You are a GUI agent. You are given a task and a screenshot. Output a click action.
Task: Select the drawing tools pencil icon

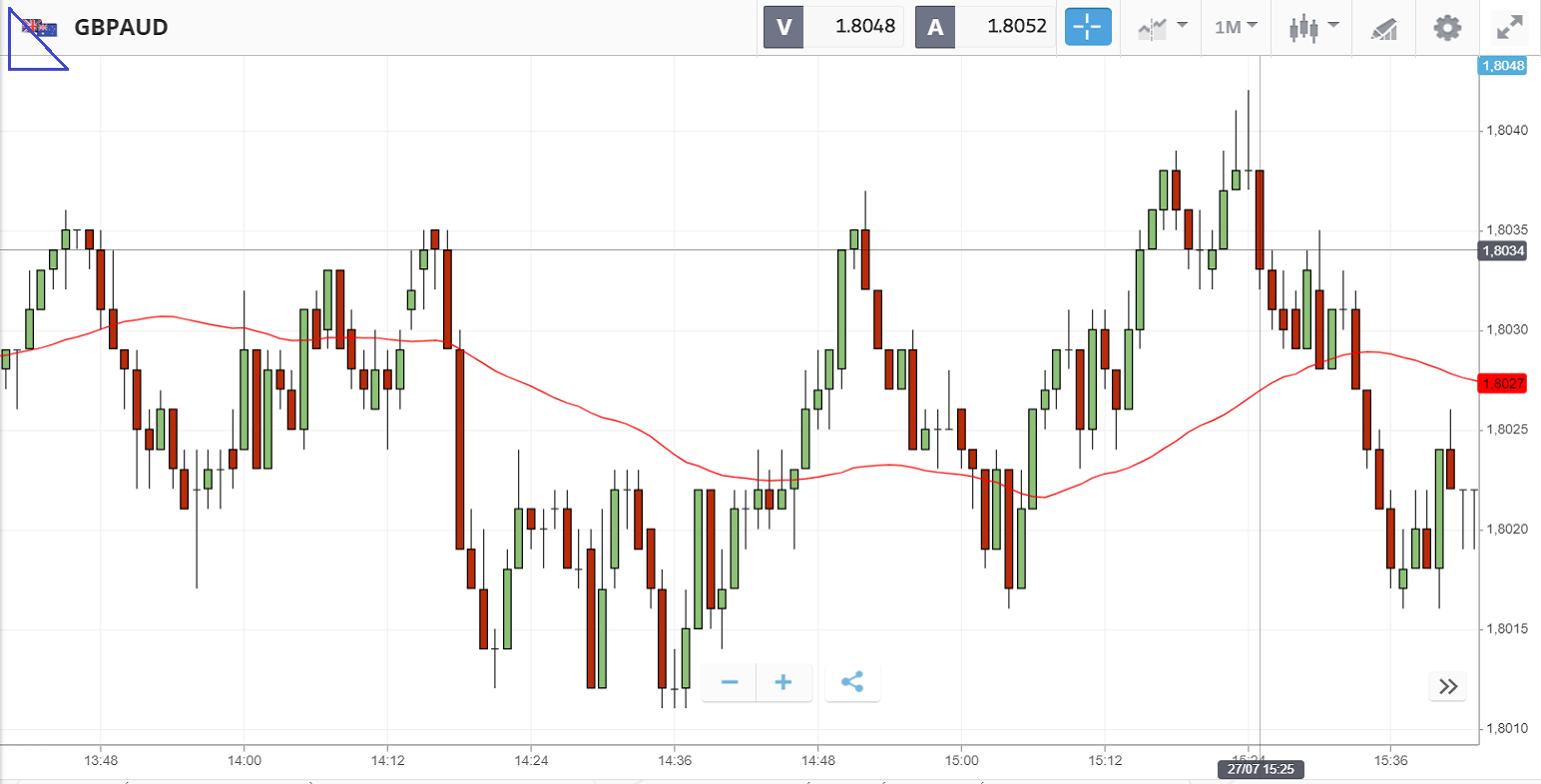[1383, 28]
